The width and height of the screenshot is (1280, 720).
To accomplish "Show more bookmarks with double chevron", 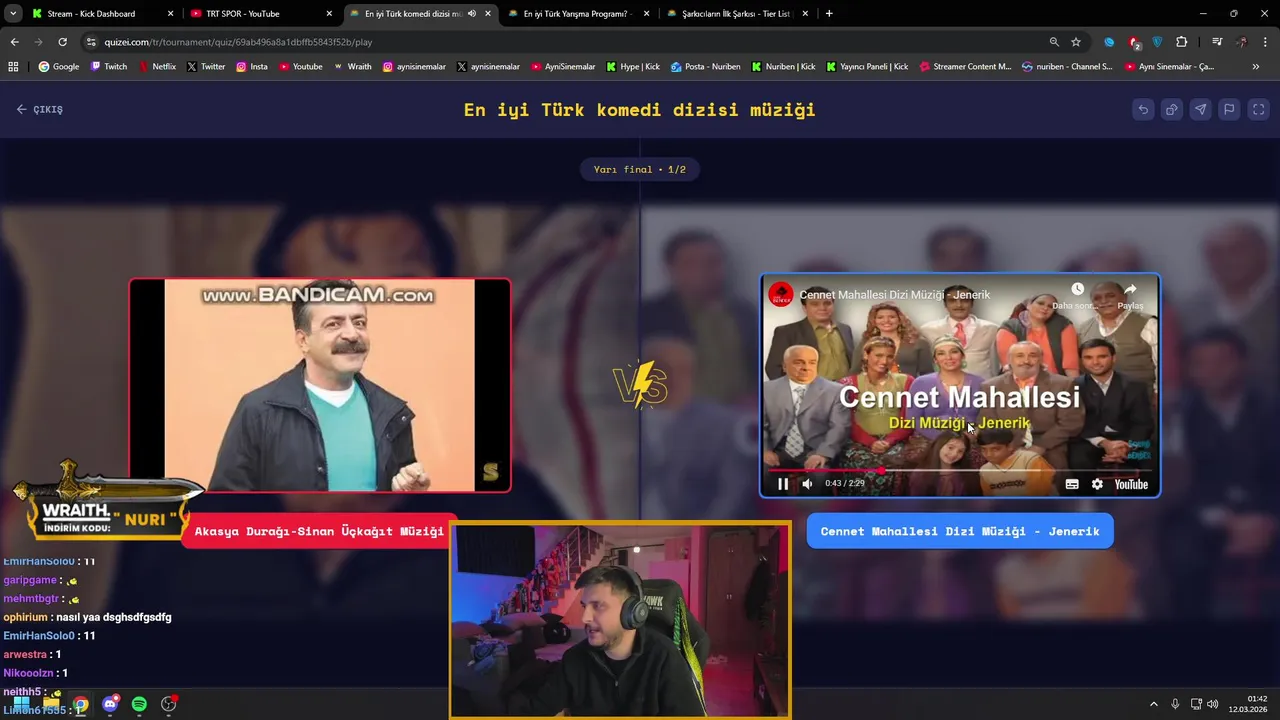I will (1256, 67).
